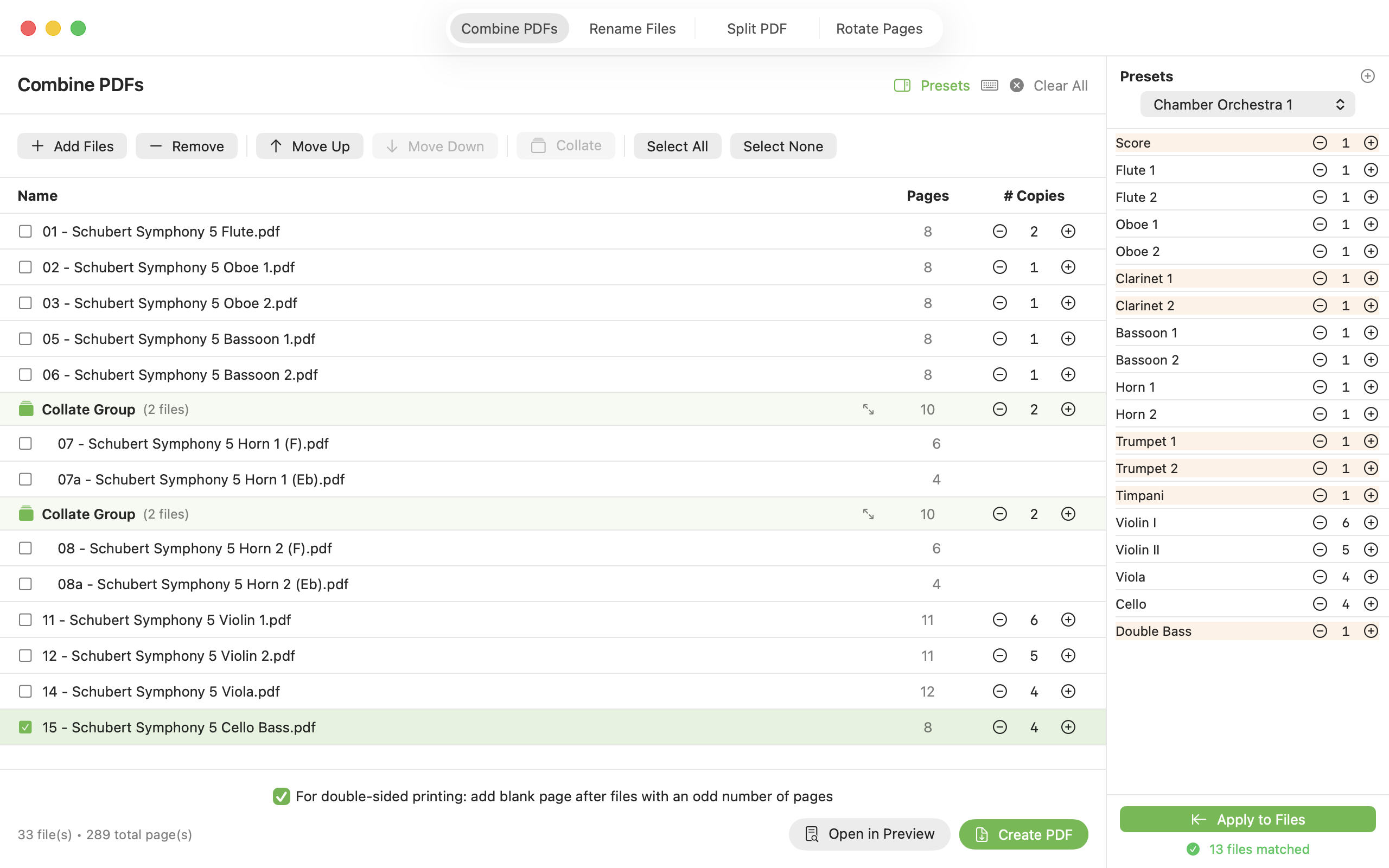Collapse the Horn 2 Collate Group
The height and width of the screenshot is (868, 1389).
click(x=868, y=514)
